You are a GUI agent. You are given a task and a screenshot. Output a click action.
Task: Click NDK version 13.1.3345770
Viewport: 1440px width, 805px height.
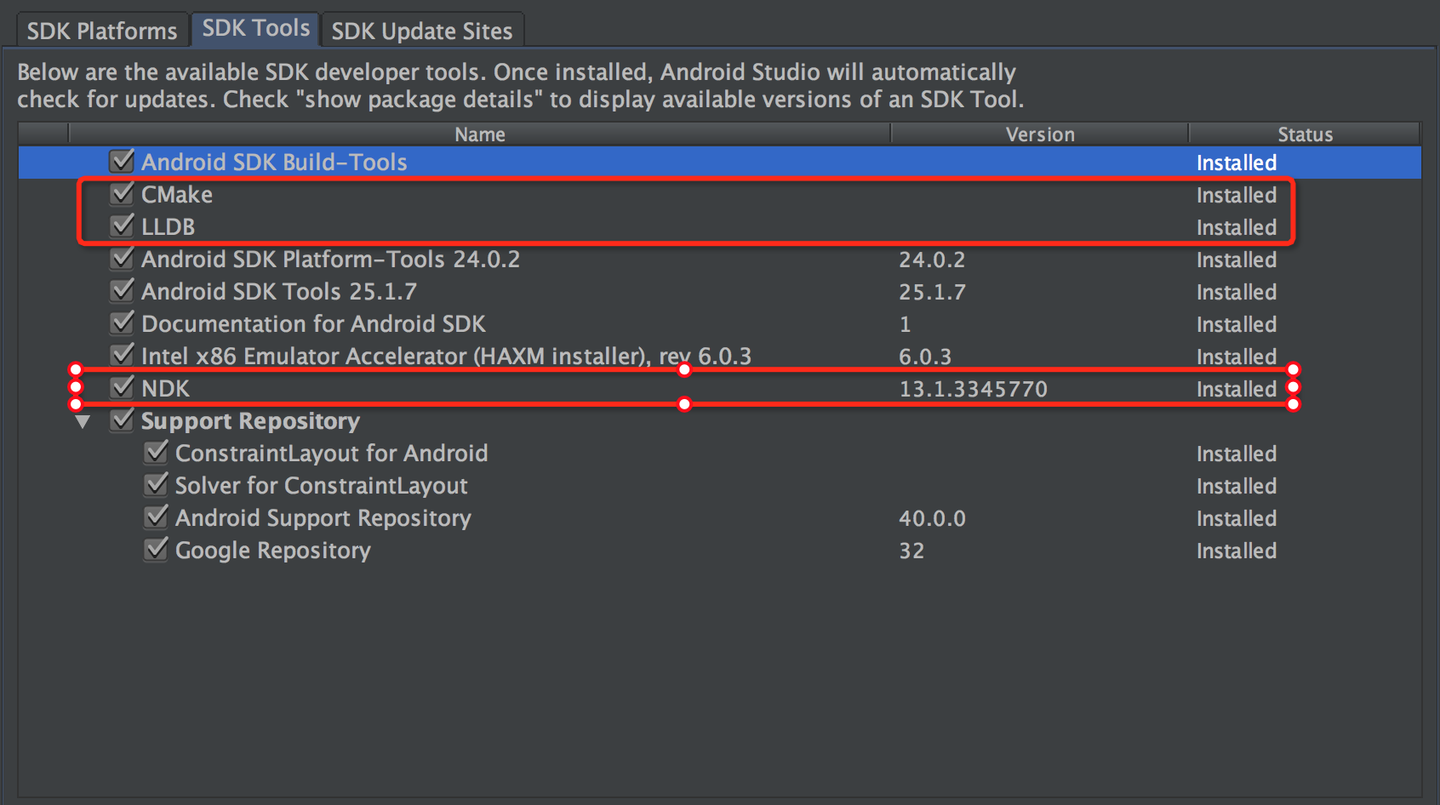click(973, 389)
